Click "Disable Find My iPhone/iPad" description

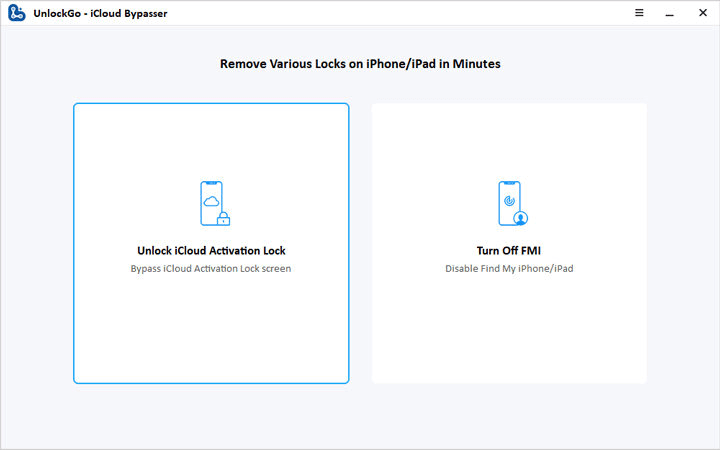[x=509, y=269]
